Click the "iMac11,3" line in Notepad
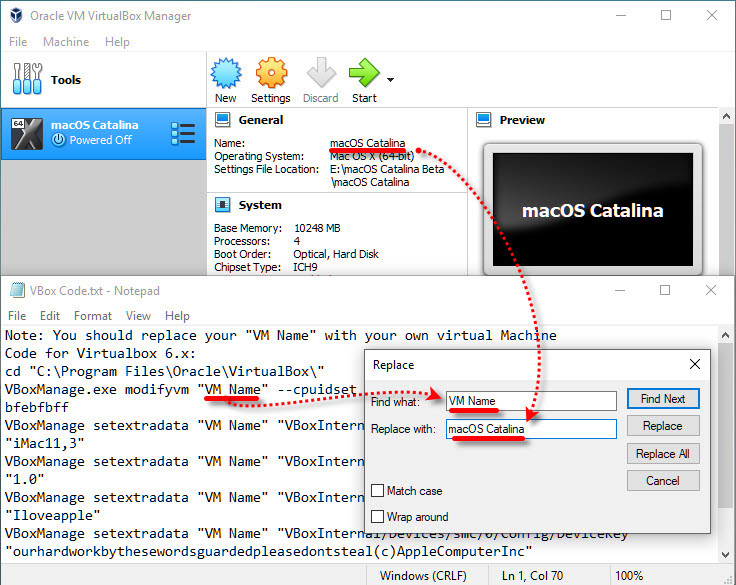 pos(45,443)
